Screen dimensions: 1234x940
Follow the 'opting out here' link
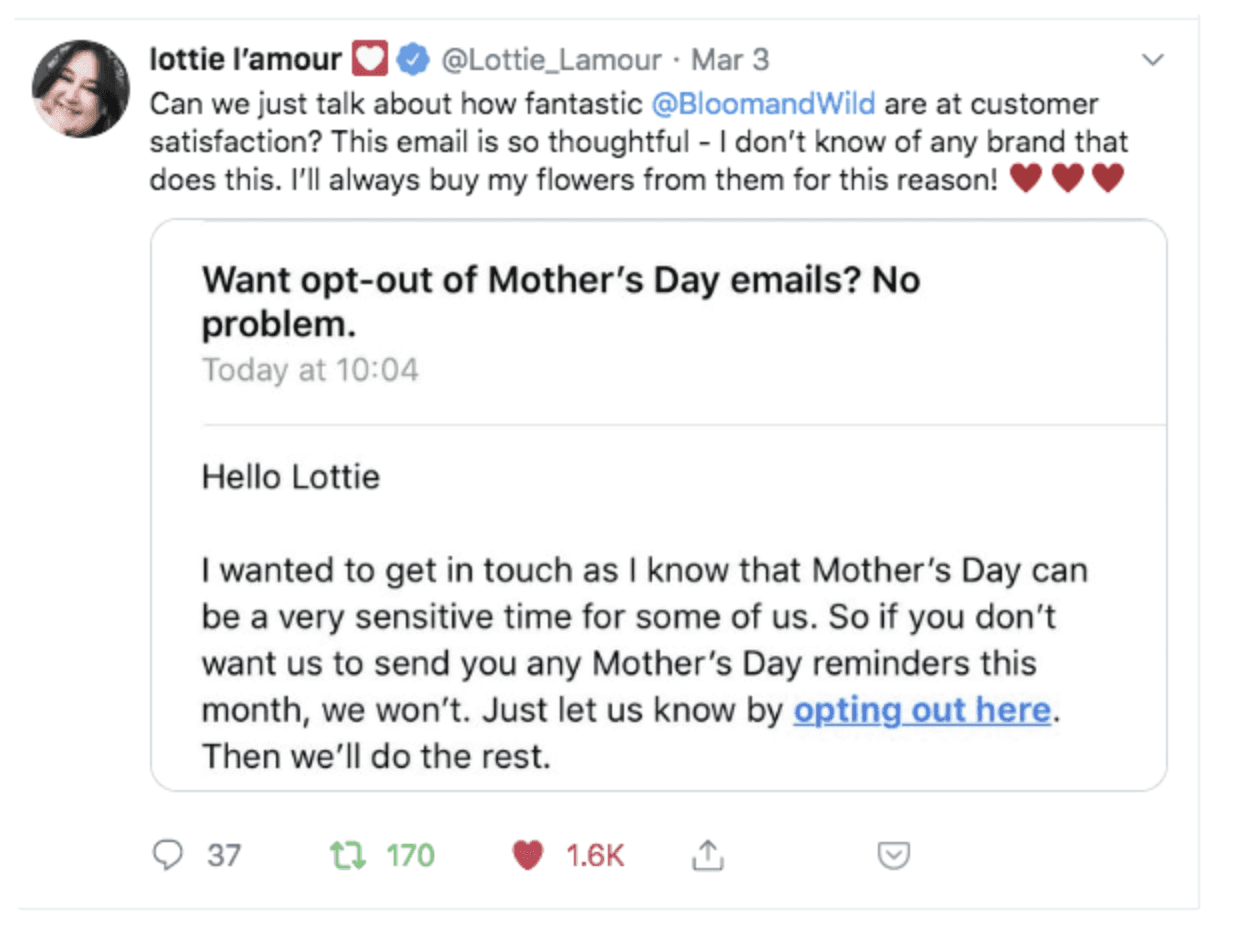point(922,710)
